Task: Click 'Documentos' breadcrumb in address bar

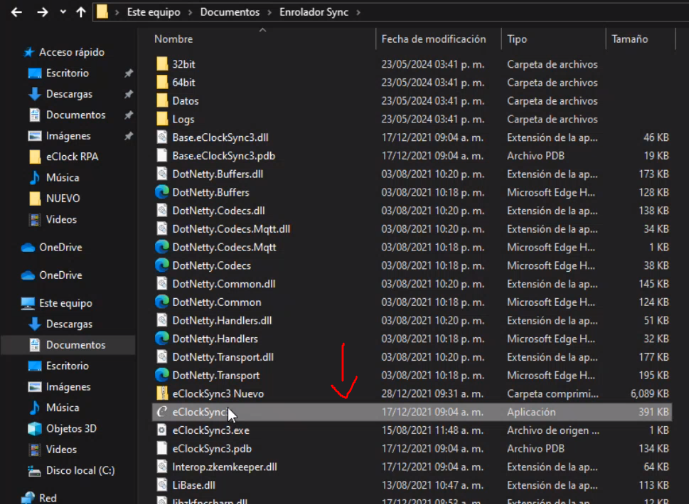Action: pos(230,12)
